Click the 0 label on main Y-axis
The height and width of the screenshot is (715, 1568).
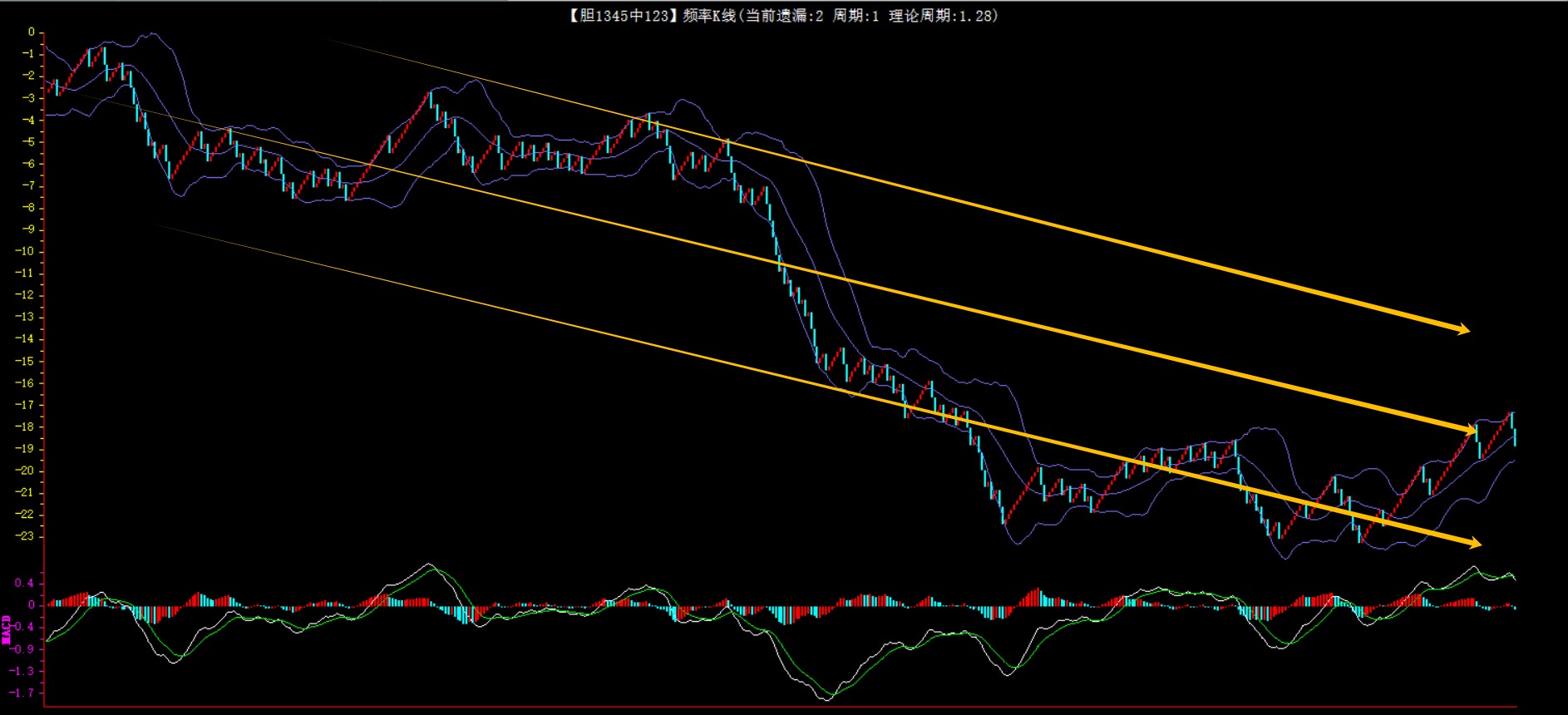tap(32, 32)
